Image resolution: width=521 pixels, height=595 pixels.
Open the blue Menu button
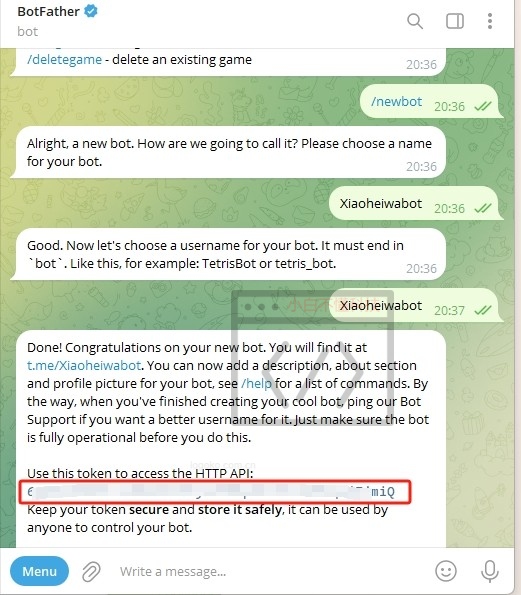(39, 571)
